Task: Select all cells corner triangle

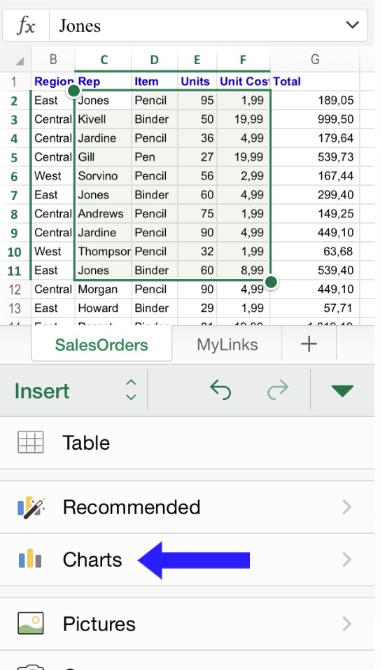Action: 20,61
